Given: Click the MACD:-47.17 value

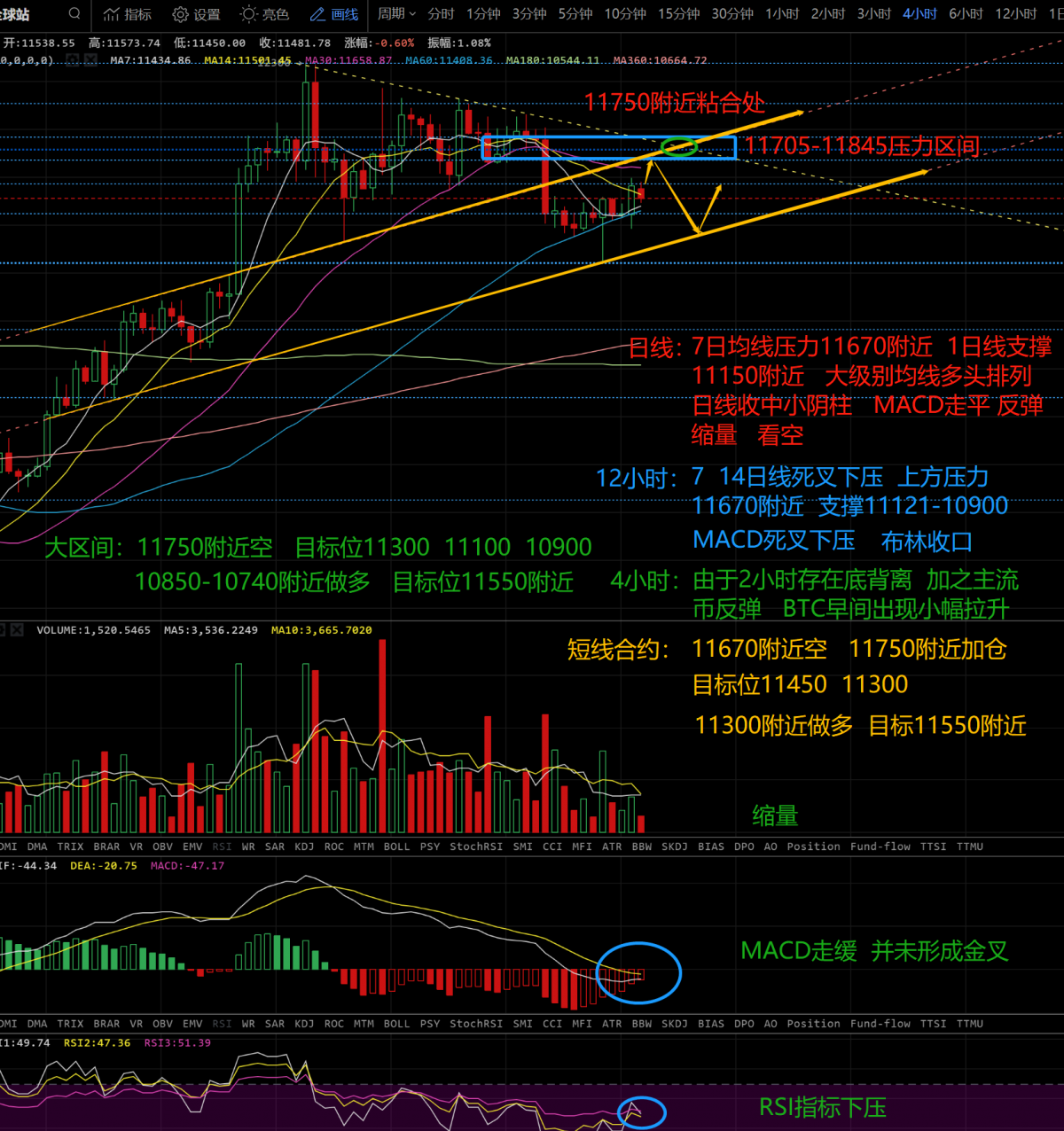Looking at the screenshot, I should click(x=187, y=866).
